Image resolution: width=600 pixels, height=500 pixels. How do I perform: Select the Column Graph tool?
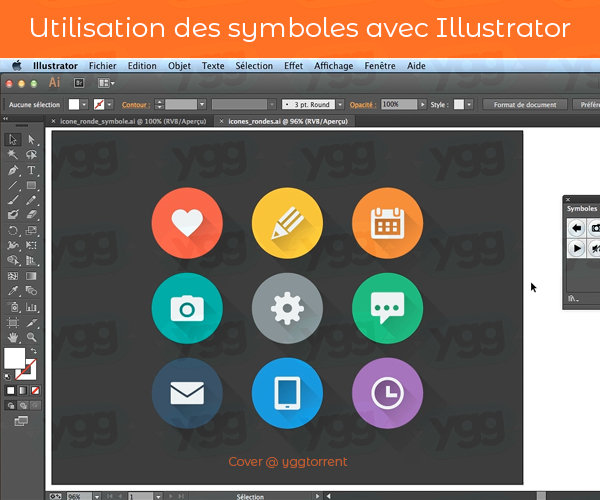tap(31, 307)
